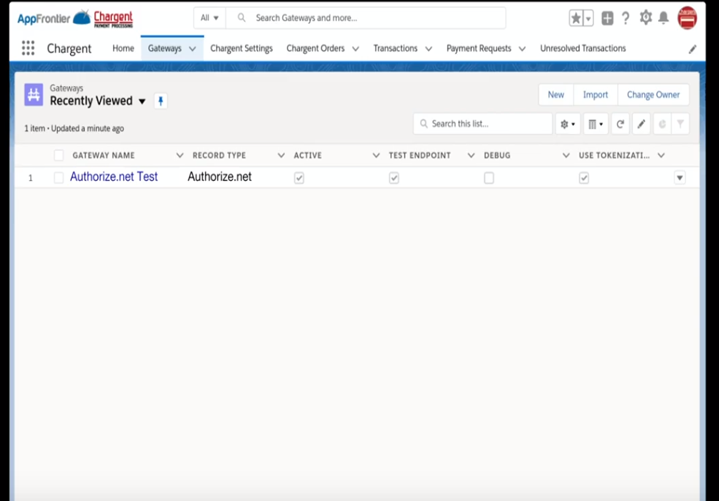Viewport: 719px width, 501px height.
Task: Check the select-all checkbox in table header
Action: coord(59,155)
